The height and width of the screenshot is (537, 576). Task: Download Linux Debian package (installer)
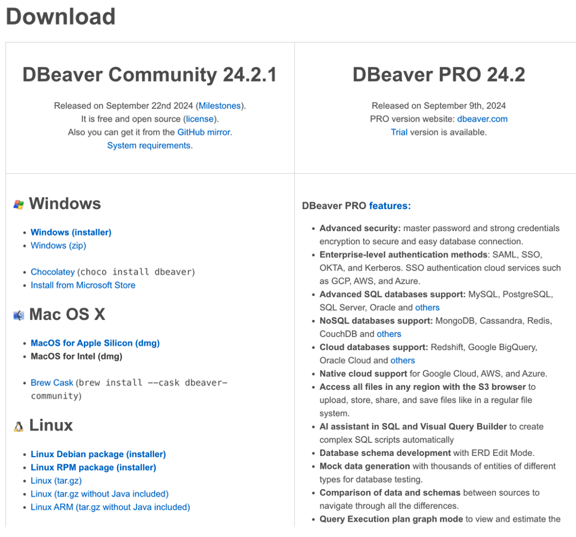point(98,454)
